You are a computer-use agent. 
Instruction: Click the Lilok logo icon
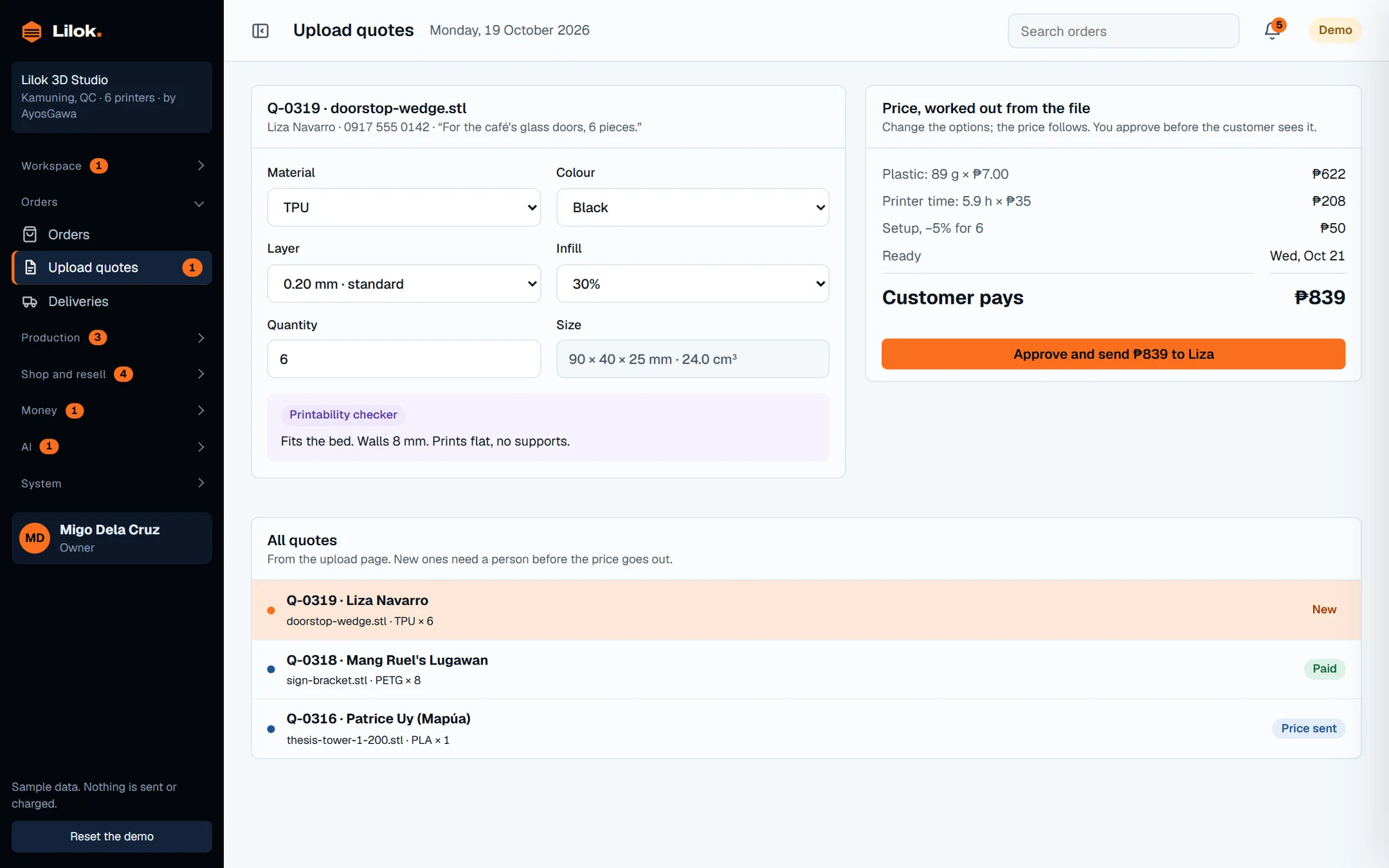pyautogui.click(x=31, y=31)
